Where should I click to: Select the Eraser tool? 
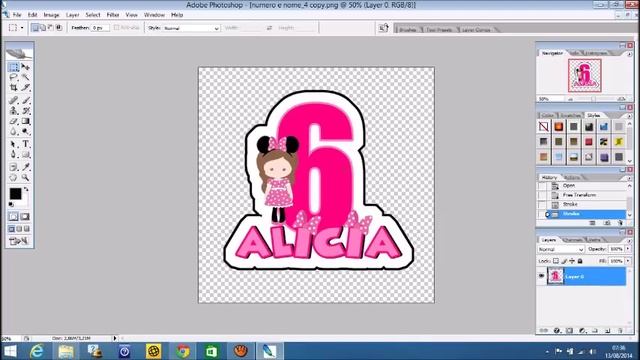[13, 121]
